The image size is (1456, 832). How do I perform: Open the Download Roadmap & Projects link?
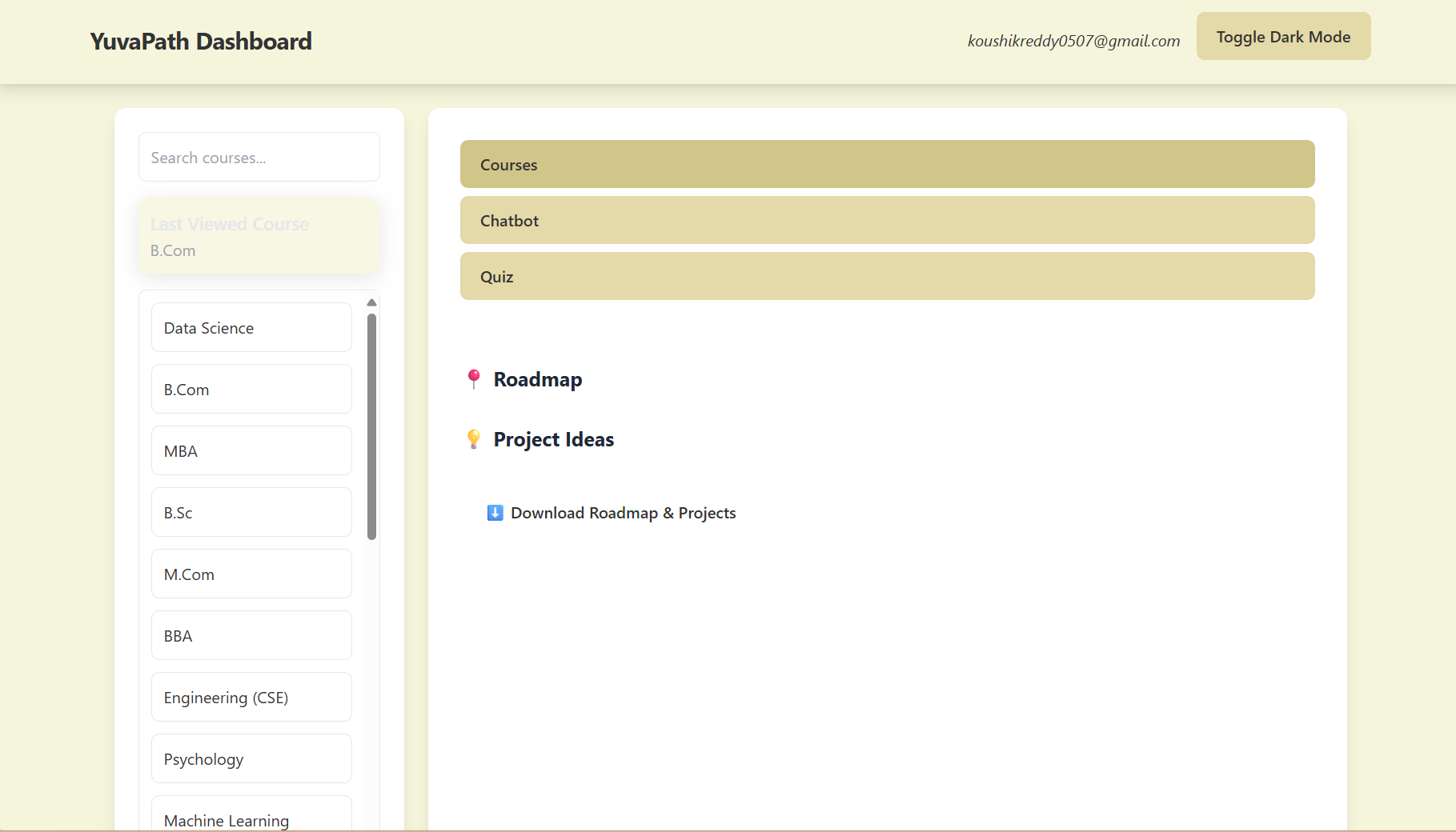click(624, 513)
